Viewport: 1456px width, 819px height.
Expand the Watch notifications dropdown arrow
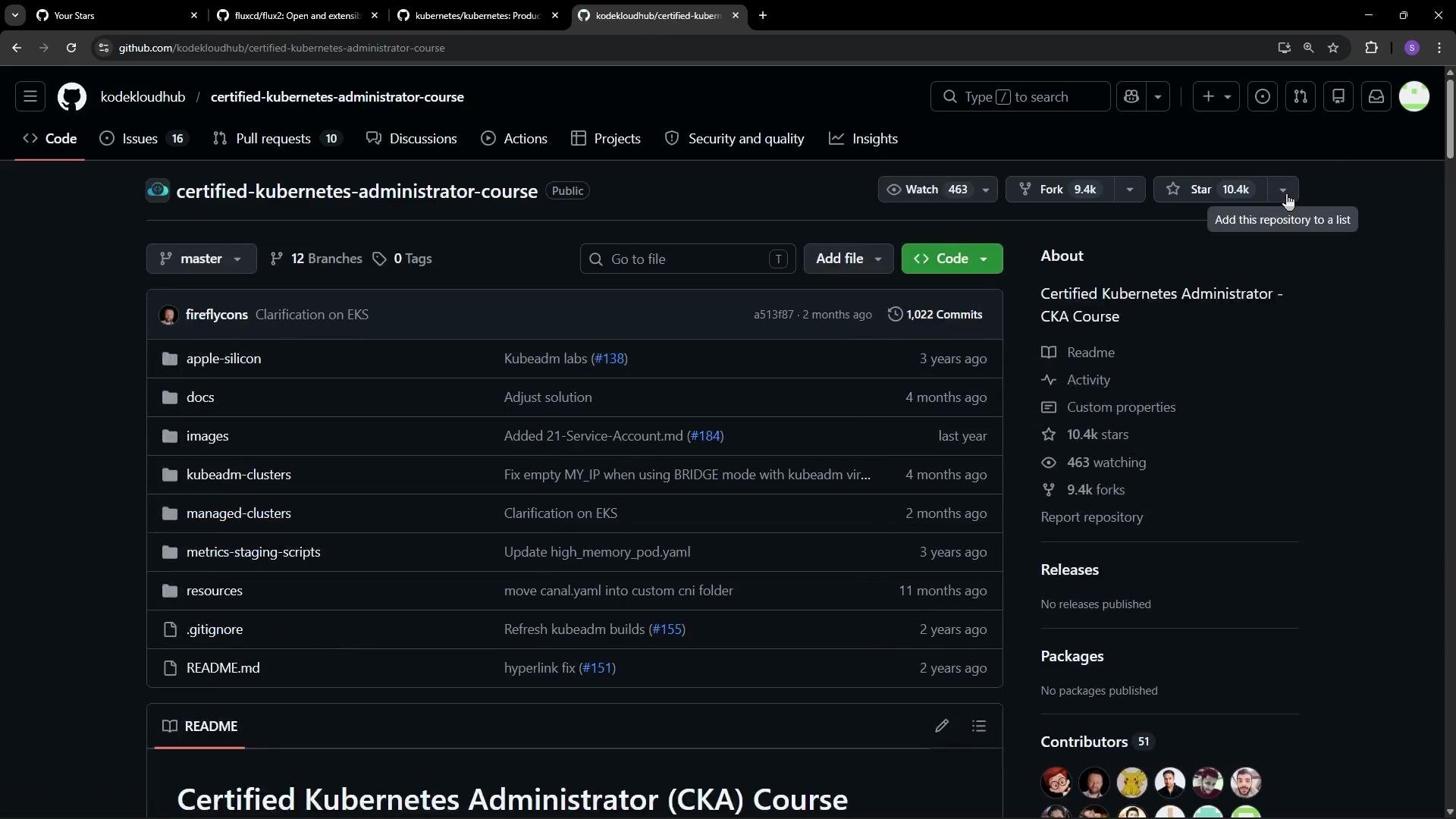986,190
